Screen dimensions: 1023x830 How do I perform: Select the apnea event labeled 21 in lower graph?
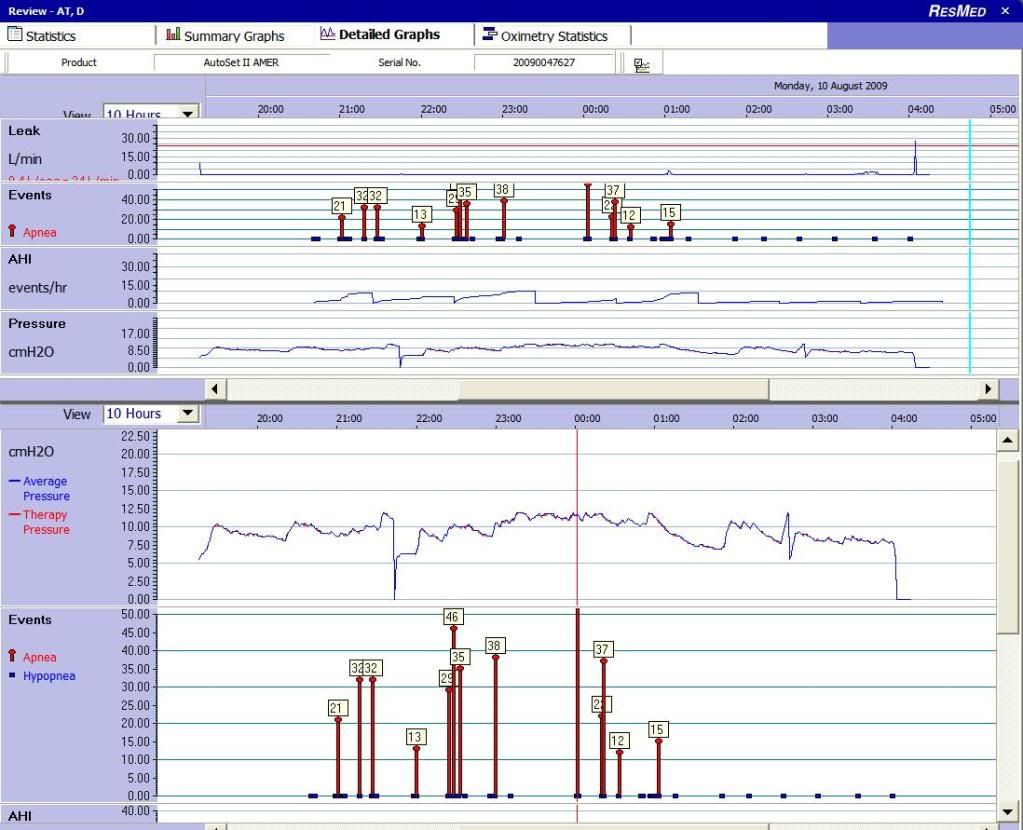point(336,708)
